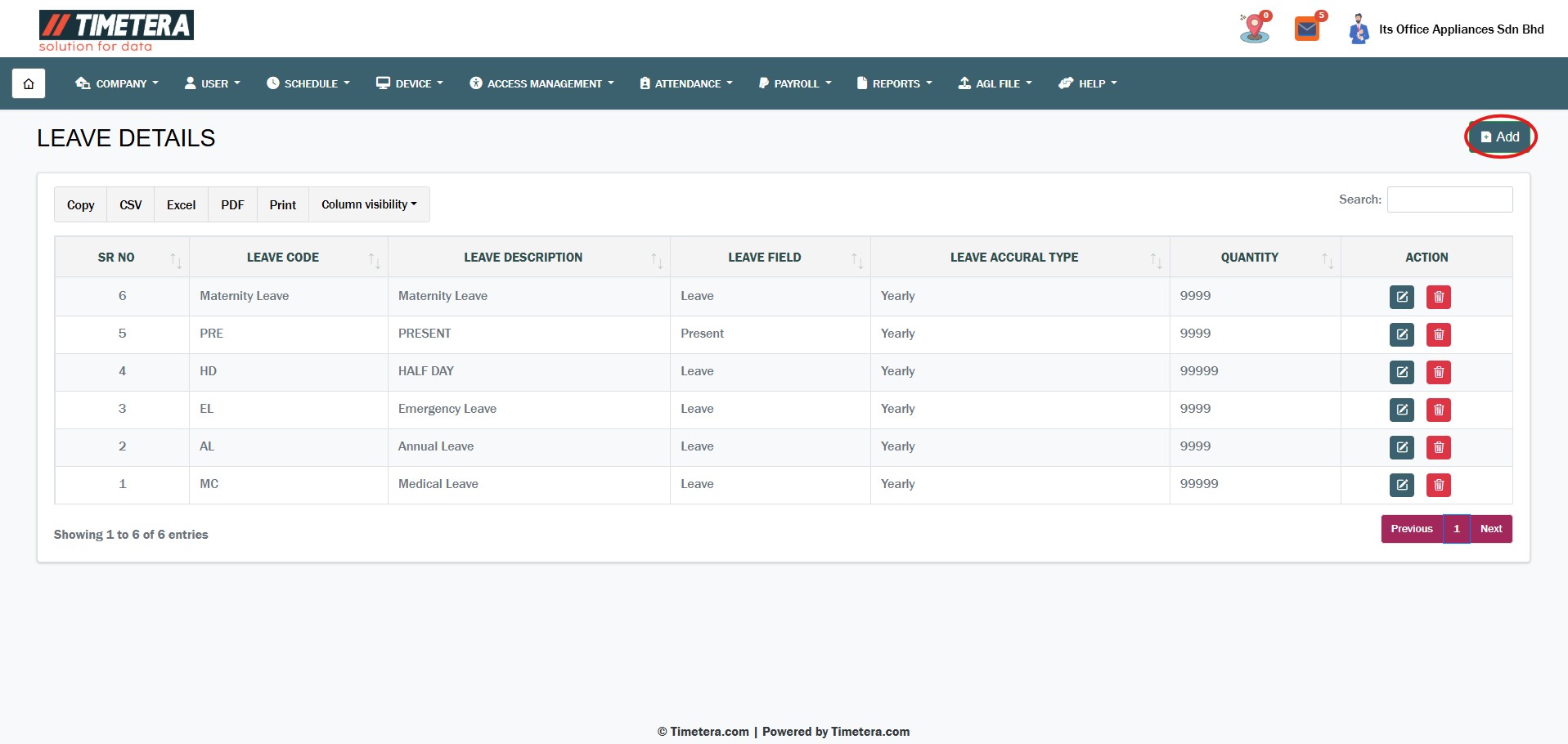Delete the Emergency Leave entry
Image resolution: width=1568 pixels, height=744 pixels.
tap(1438, 410)
